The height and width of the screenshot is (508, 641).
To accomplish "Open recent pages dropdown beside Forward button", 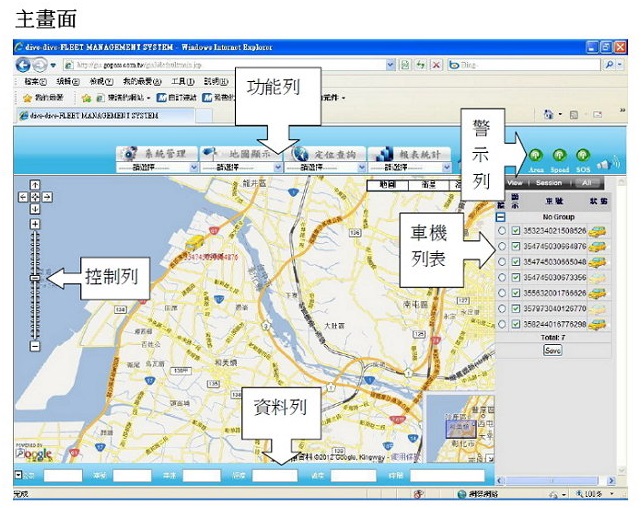I will (53, 65).
